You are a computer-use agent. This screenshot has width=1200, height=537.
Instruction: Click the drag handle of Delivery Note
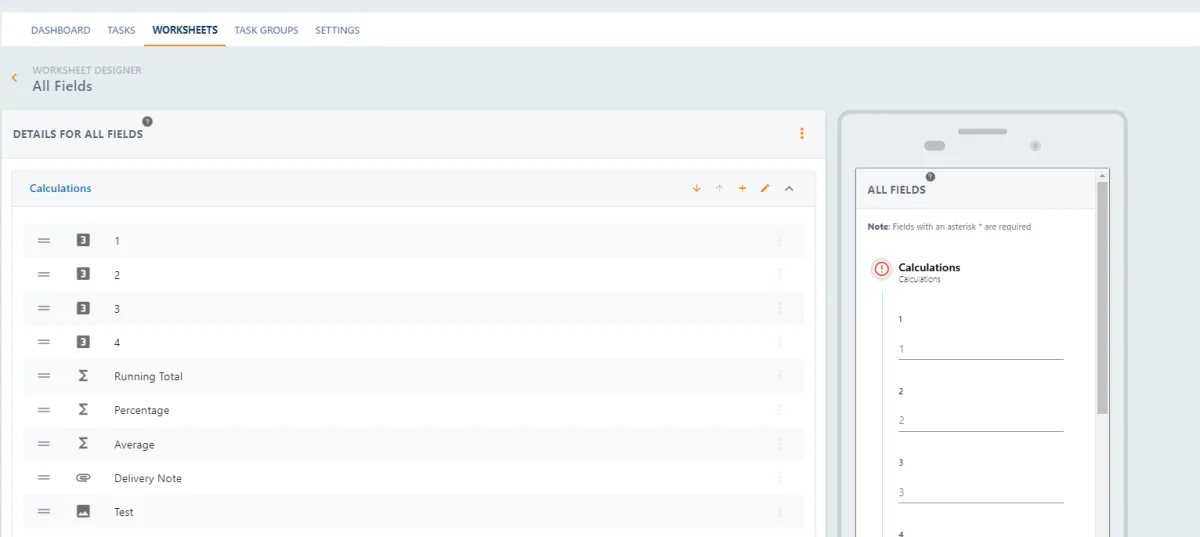(x=44, y=478)
